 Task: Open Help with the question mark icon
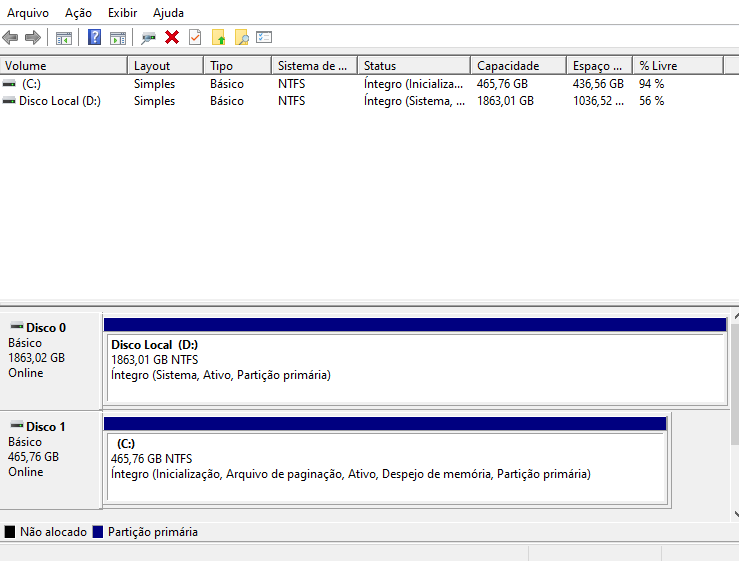coord(94,37)
